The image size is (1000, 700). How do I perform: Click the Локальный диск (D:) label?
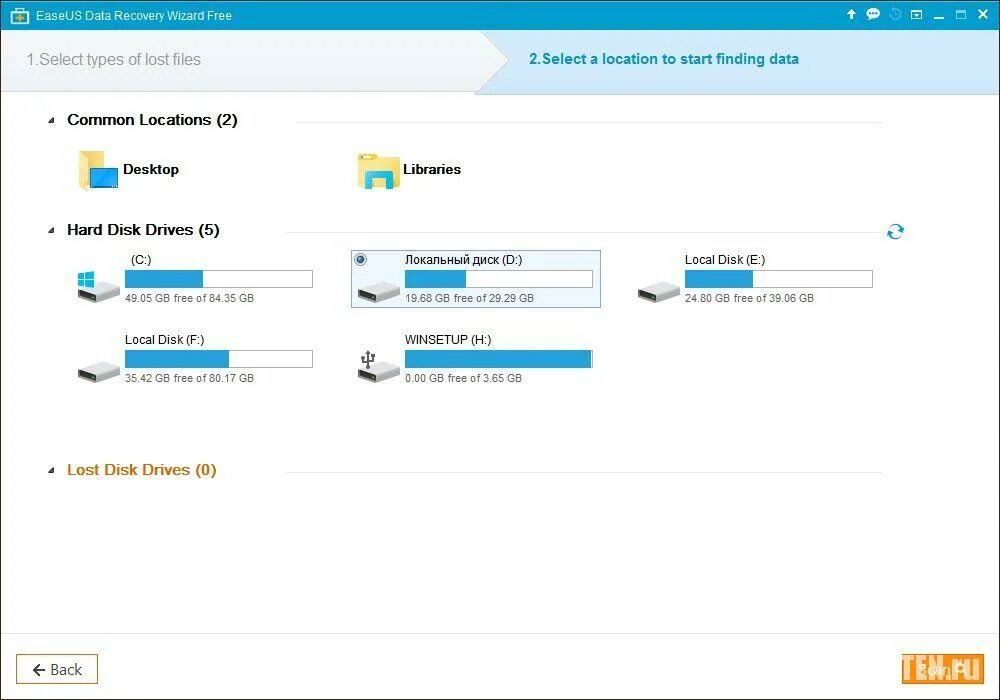tap(464, 259)
